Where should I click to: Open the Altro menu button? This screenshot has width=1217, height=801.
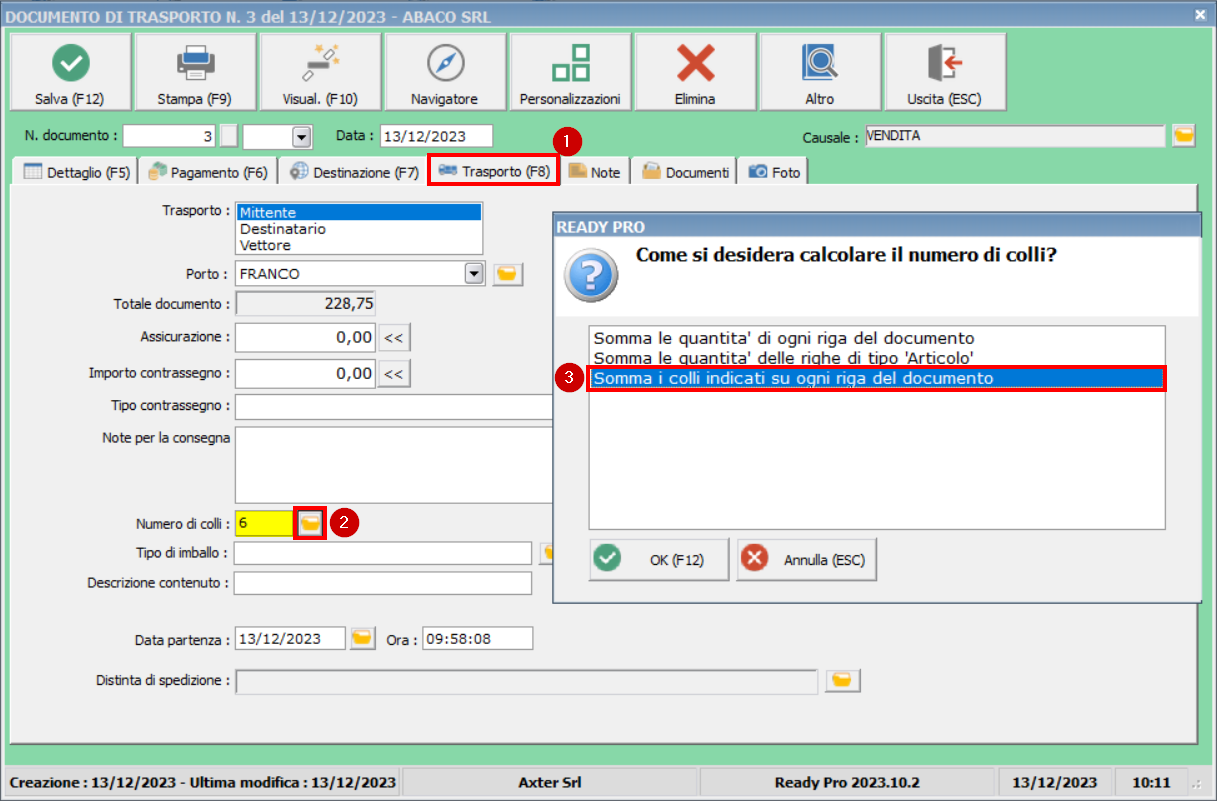point(819,65)
